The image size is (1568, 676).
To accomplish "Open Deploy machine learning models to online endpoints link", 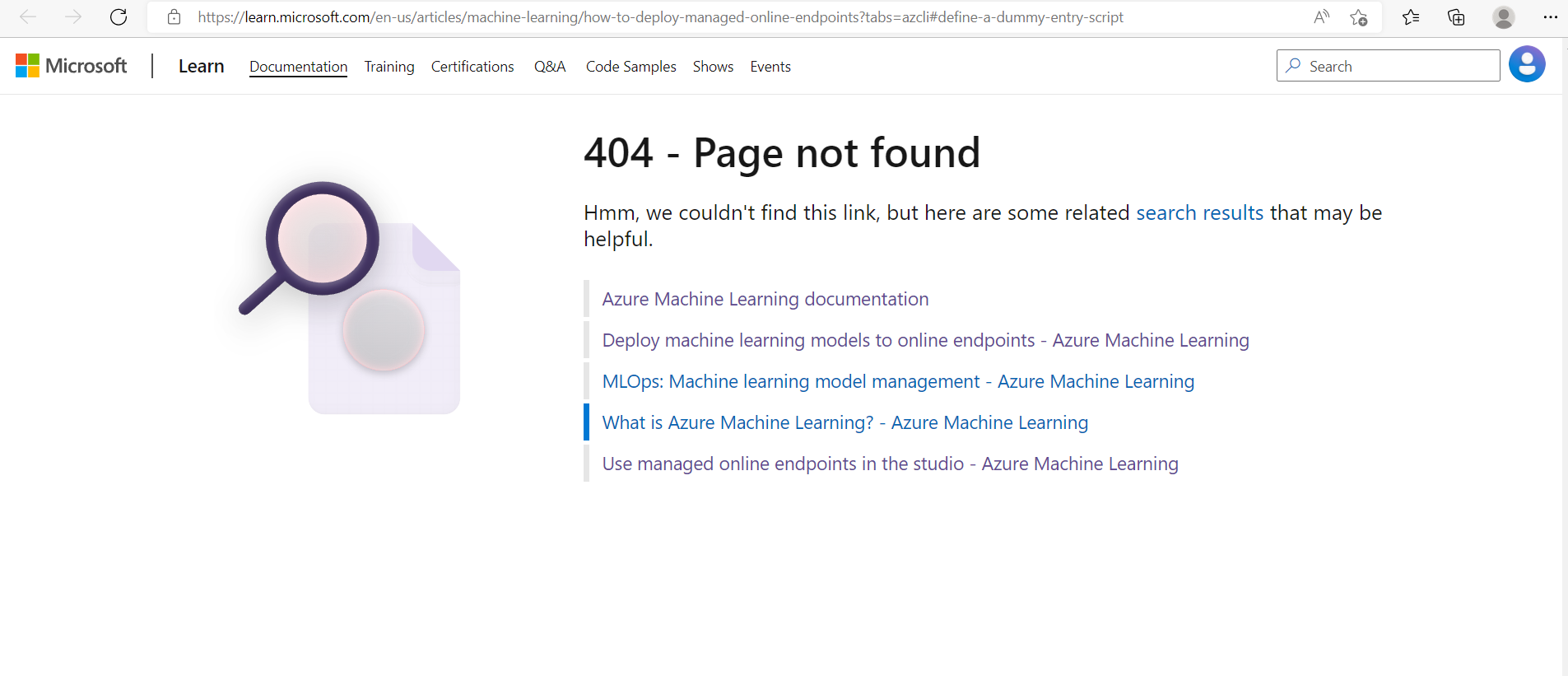I will [x=925, y=340].
